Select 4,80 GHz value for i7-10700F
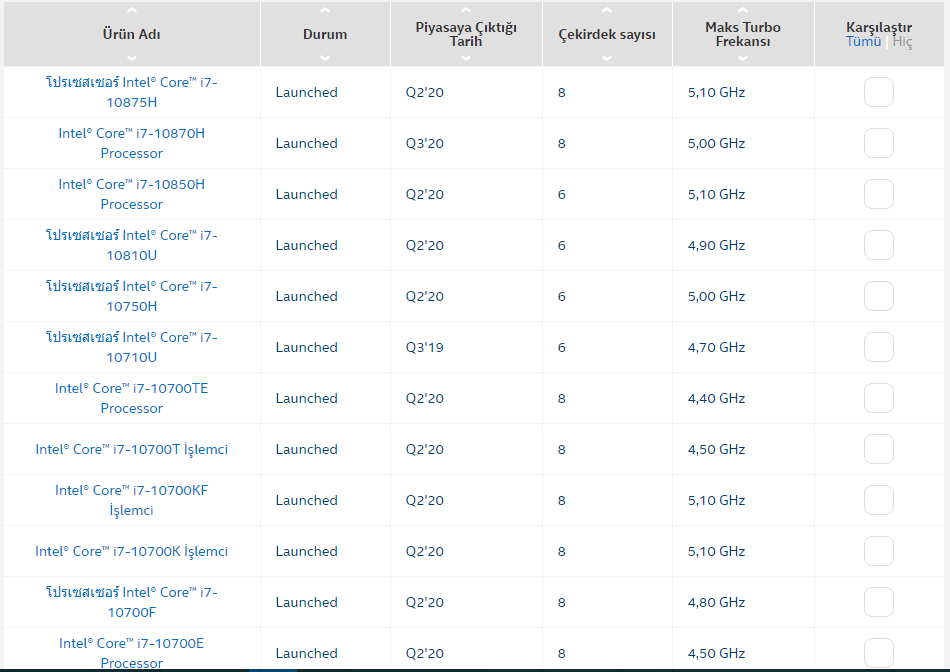 tap(716, 602)
